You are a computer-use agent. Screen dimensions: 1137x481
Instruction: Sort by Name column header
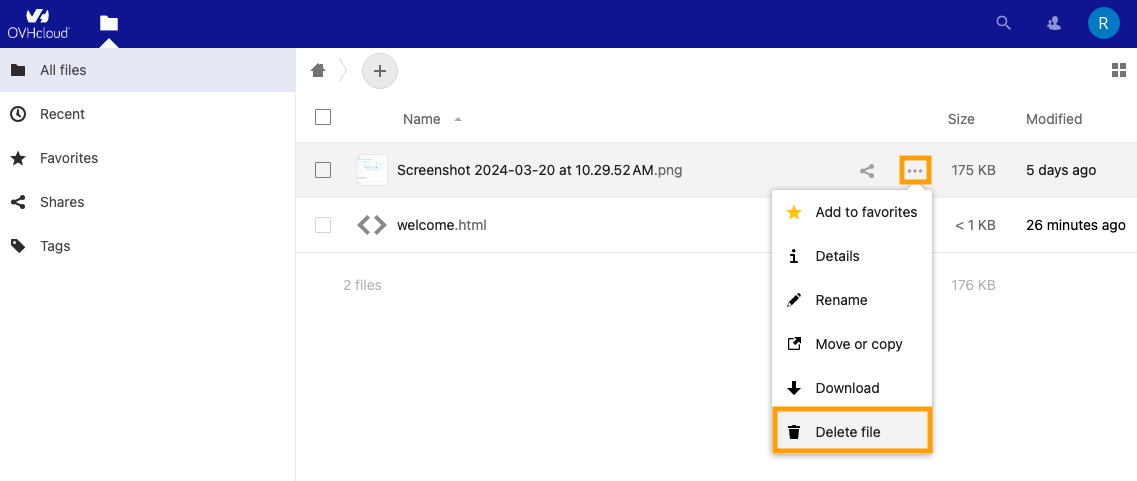(422, 119)
